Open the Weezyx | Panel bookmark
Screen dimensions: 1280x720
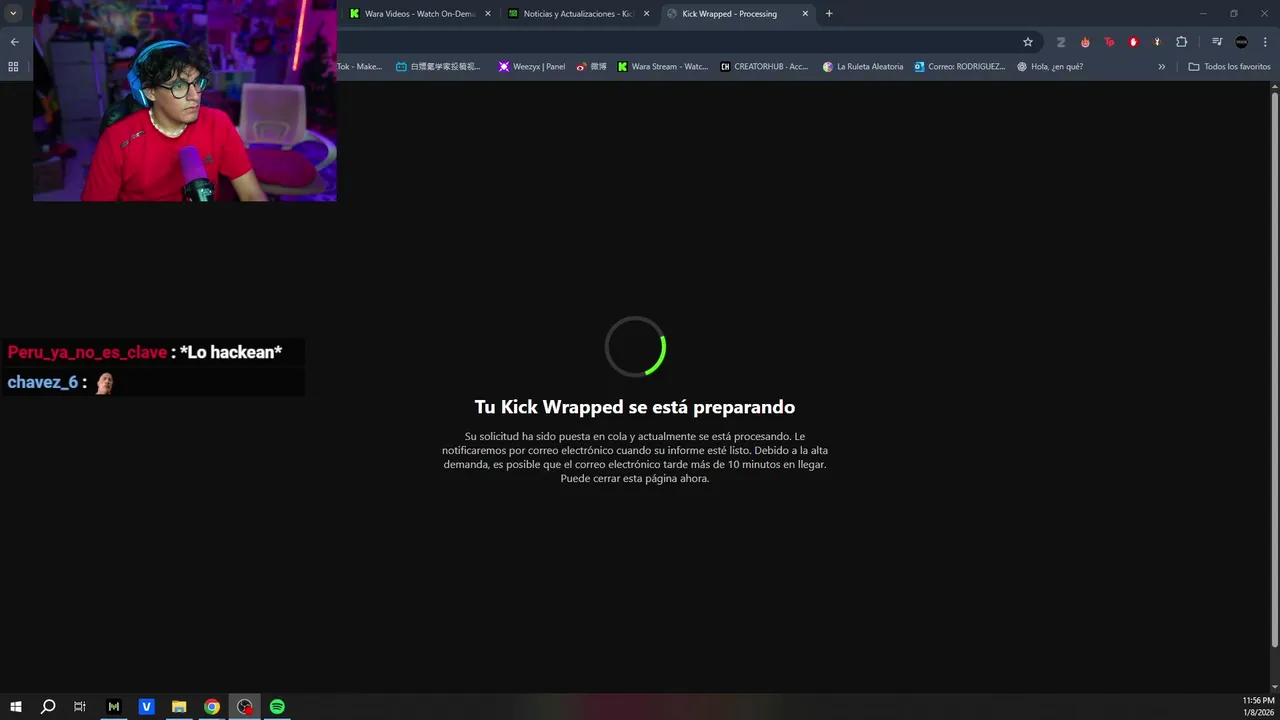pyautogui.click(x=532, y=67)
